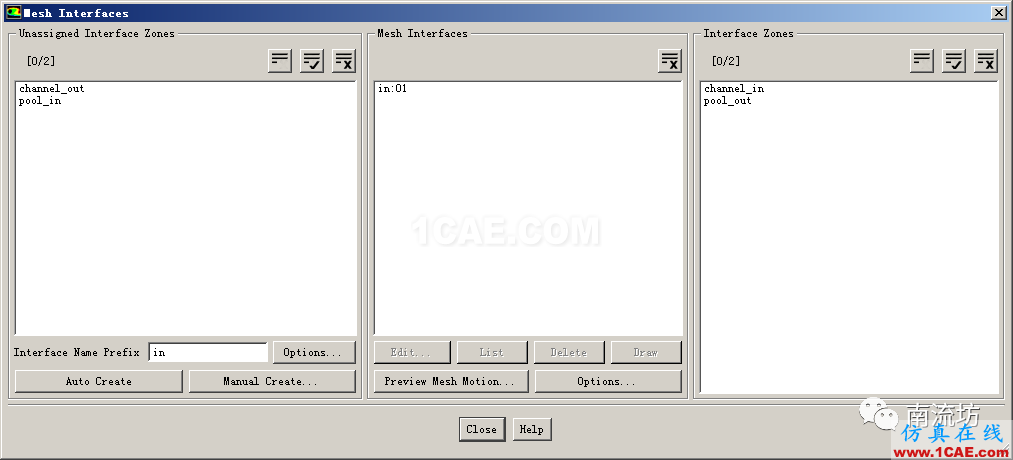Click Auto Create button
This screenshot has height=460, width=1013.
point(99,381)
